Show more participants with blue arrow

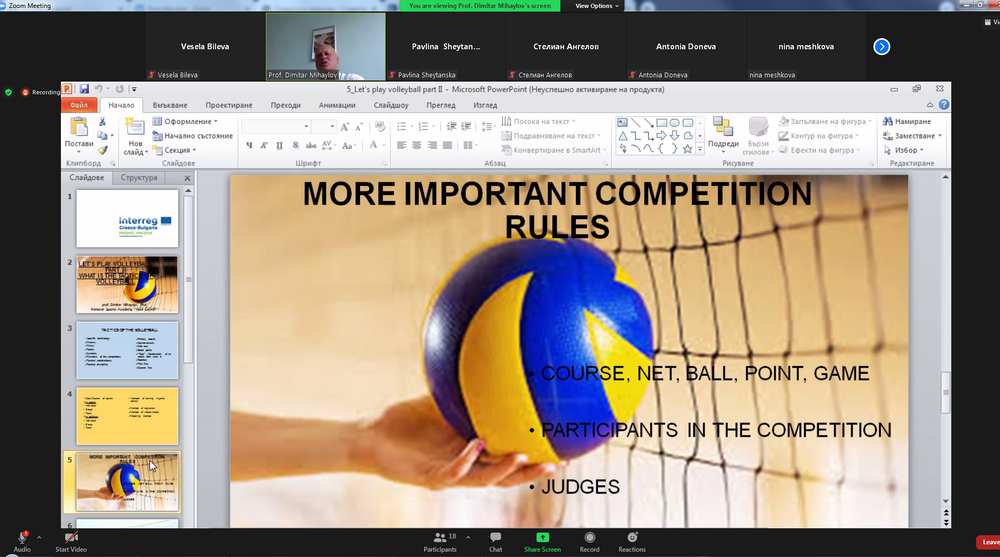point(881,46)
